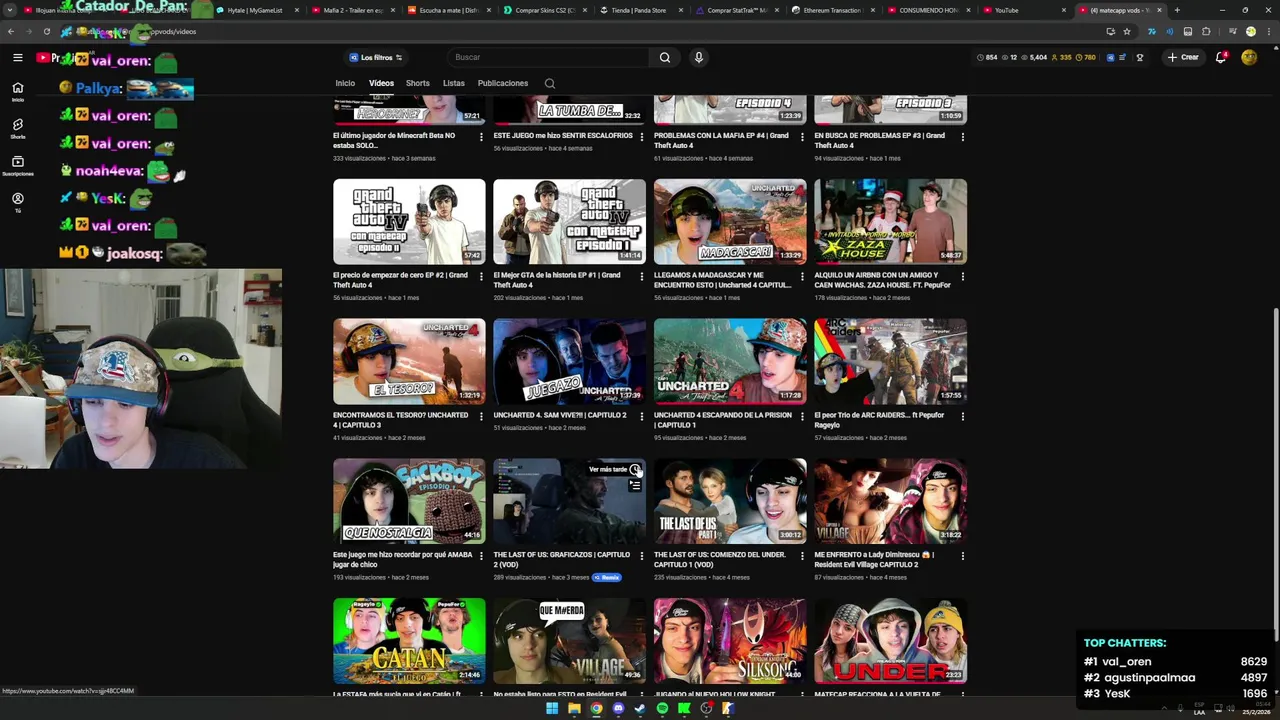This screenshot has width=1280, height=720.
Task: Open options for Alquilo un Airbnb video
Action: [x=962, y=277]
